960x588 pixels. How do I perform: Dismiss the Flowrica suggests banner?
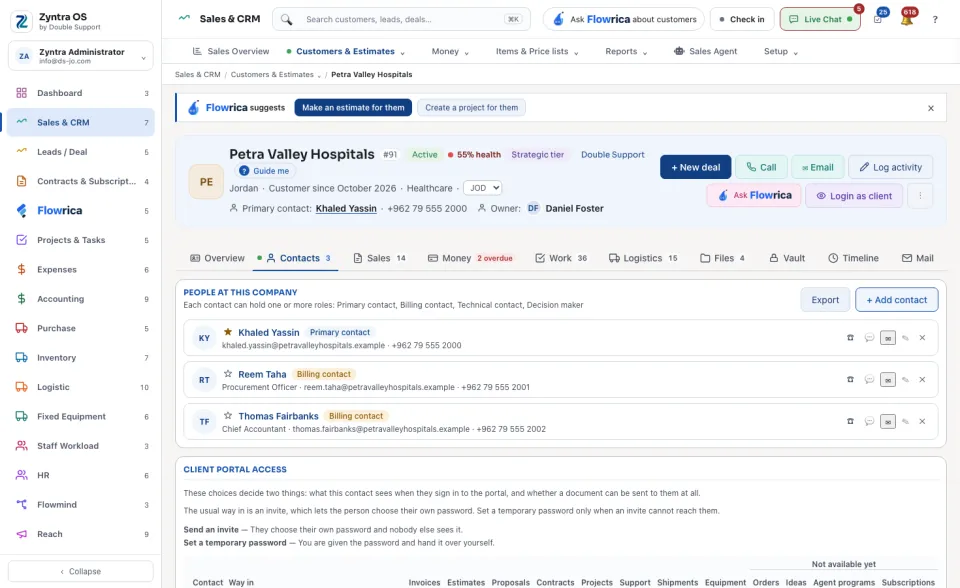pos(931,108)
